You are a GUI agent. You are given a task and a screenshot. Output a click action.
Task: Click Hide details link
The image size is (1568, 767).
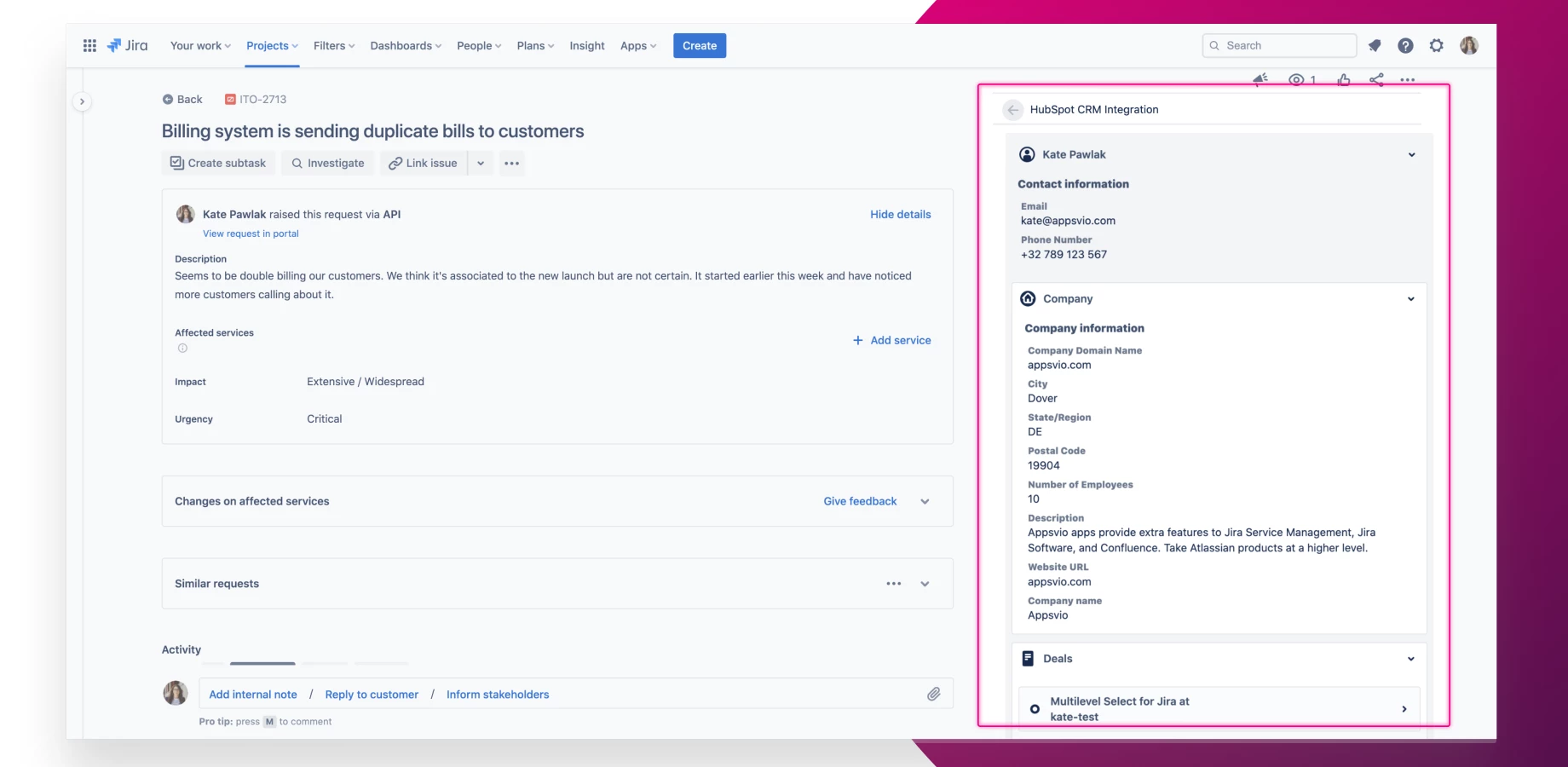(901, 215)
